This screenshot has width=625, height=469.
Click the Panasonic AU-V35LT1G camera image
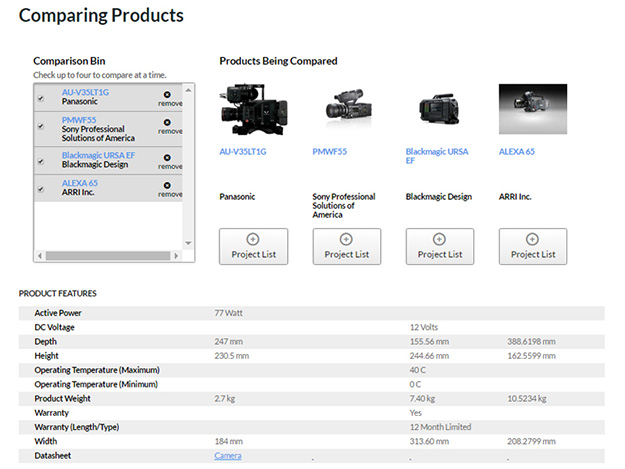click(x=253, y=109)
